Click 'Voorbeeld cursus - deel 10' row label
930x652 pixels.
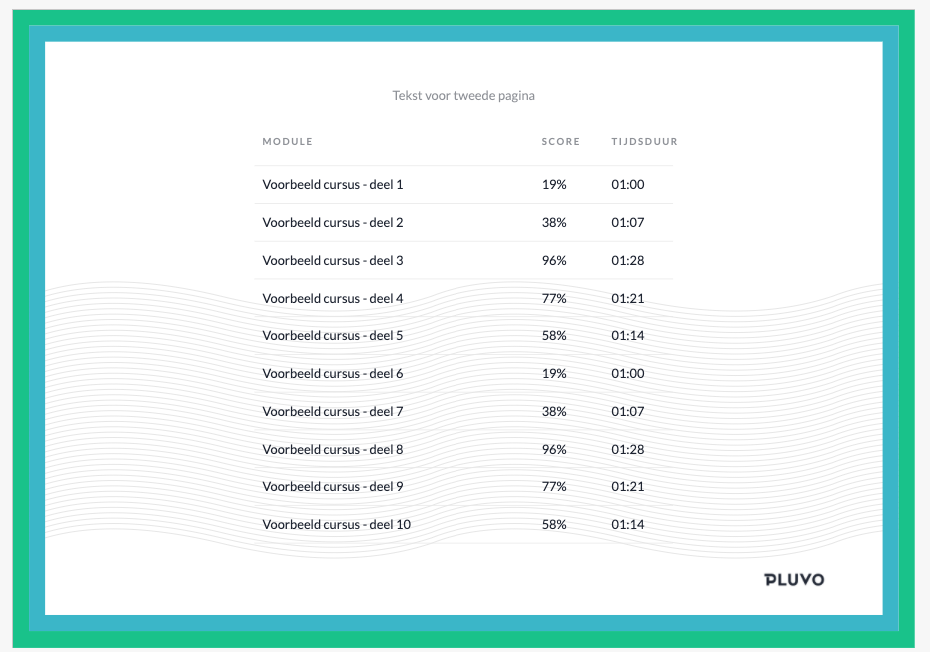tap(336, 525)
